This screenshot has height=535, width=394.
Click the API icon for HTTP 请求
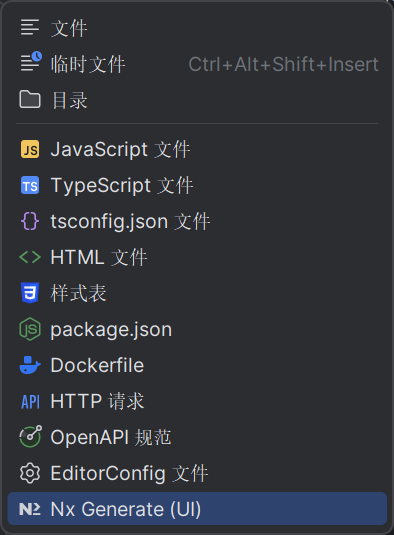(30, 401)
